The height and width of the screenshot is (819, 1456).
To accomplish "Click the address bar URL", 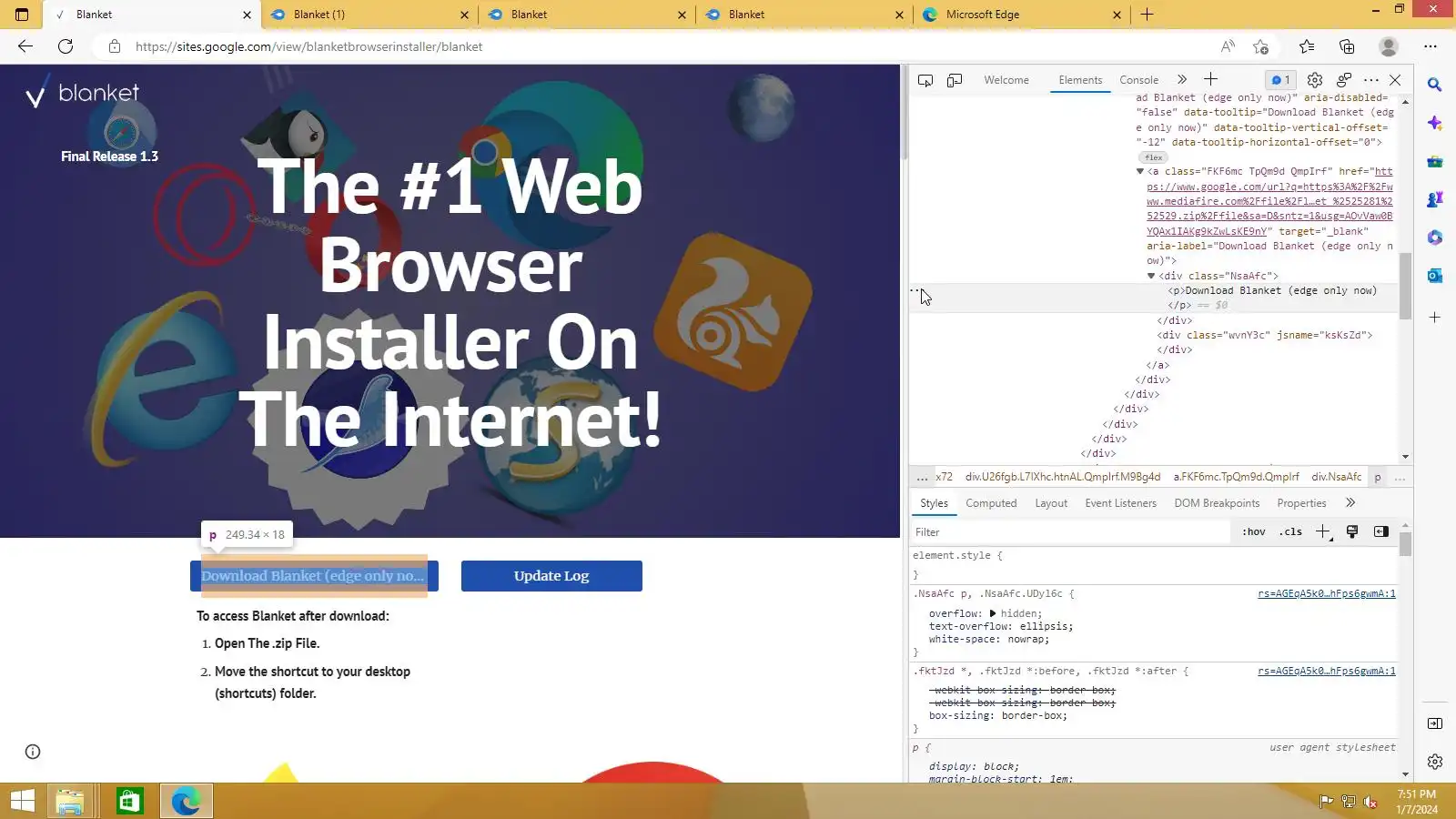I will tap(309, 46).
